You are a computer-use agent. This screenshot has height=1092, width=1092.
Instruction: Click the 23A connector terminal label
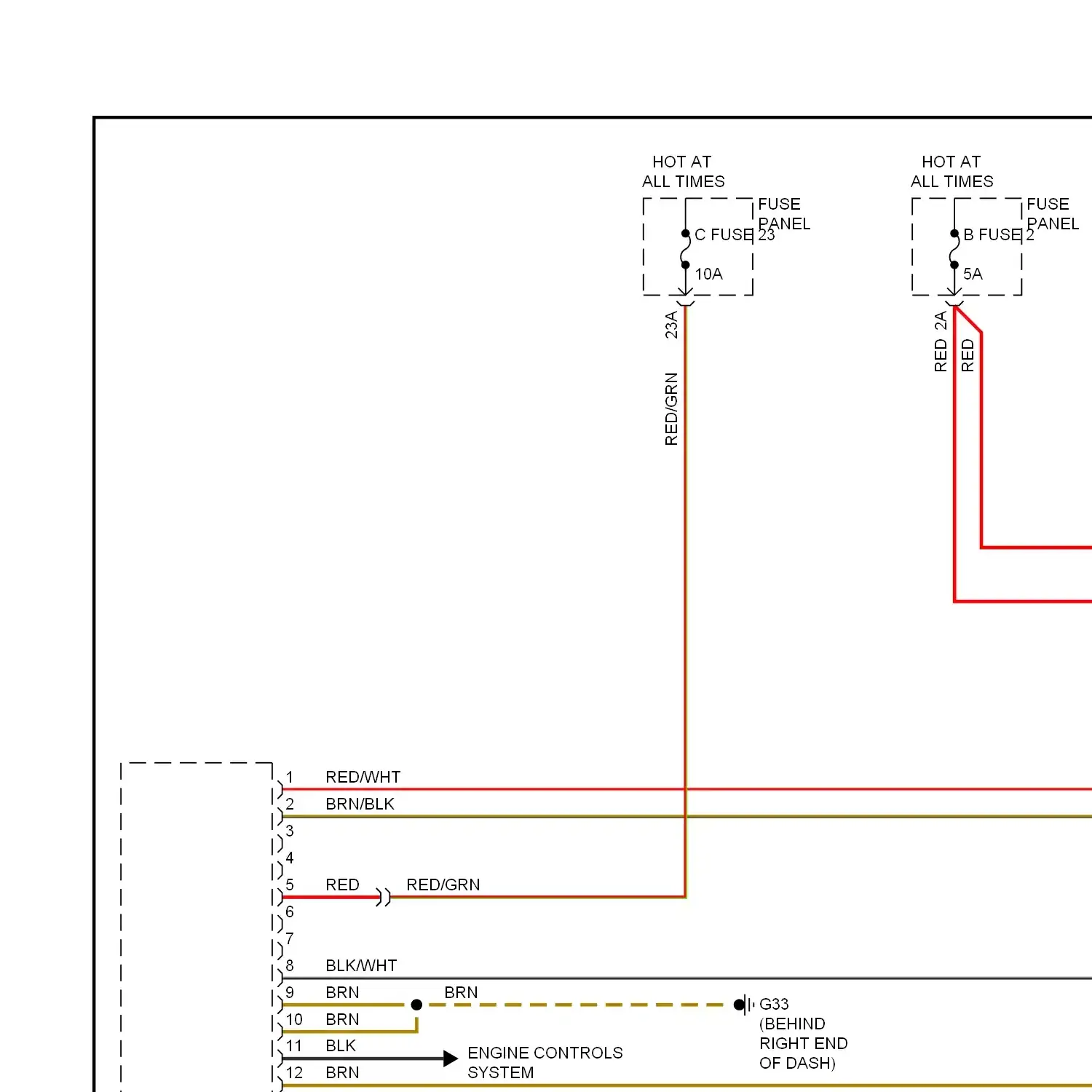click(671, 325)
